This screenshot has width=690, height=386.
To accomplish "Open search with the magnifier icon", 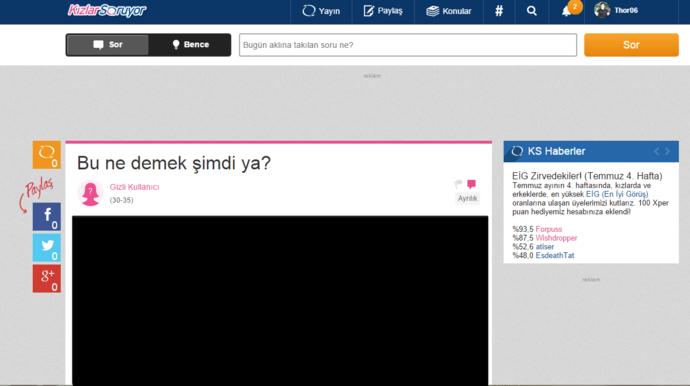I will tap(532, 11).
